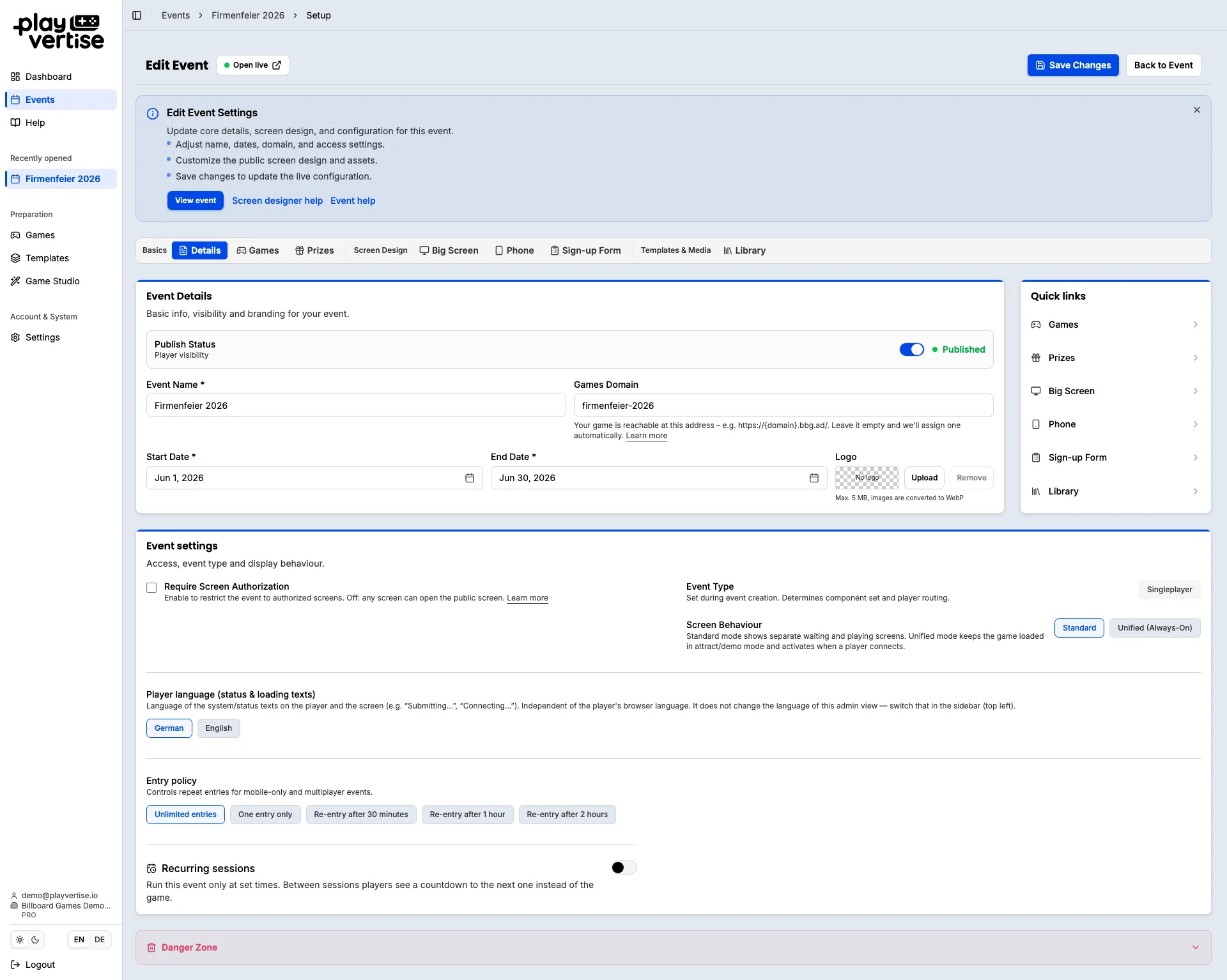Go to Game Studio in sidebar

61,281
